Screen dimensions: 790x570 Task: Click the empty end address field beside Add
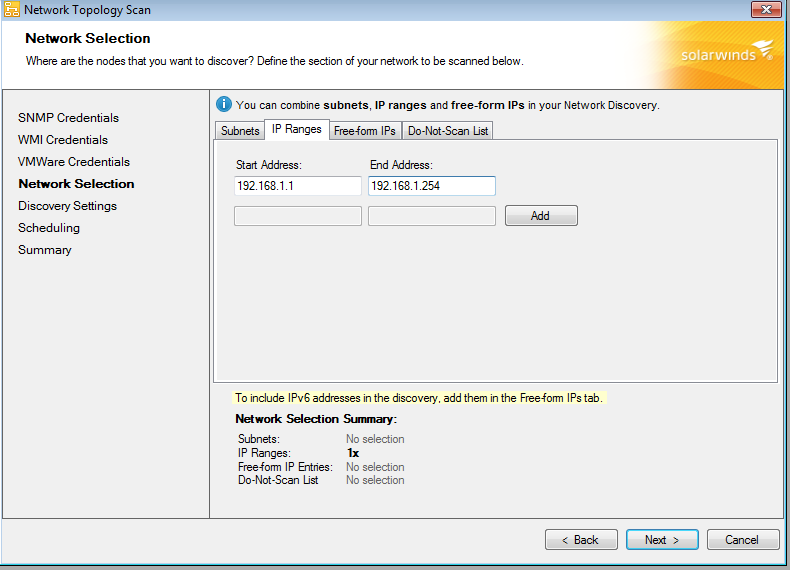pos(432,216)
